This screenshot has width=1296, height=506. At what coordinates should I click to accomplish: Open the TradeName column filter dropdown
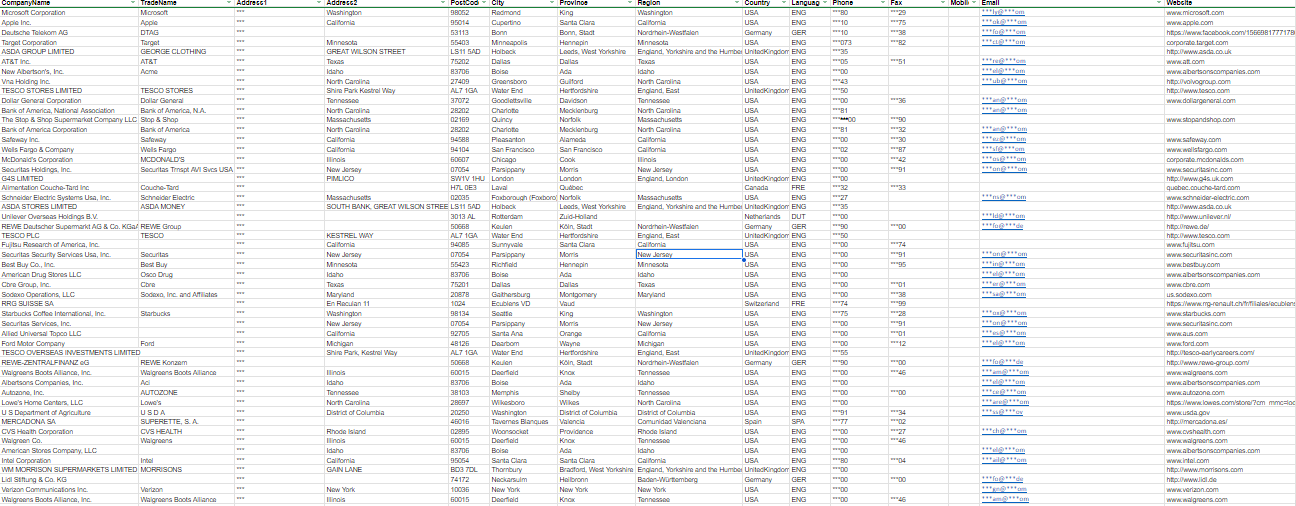click(x=228, y=4)
